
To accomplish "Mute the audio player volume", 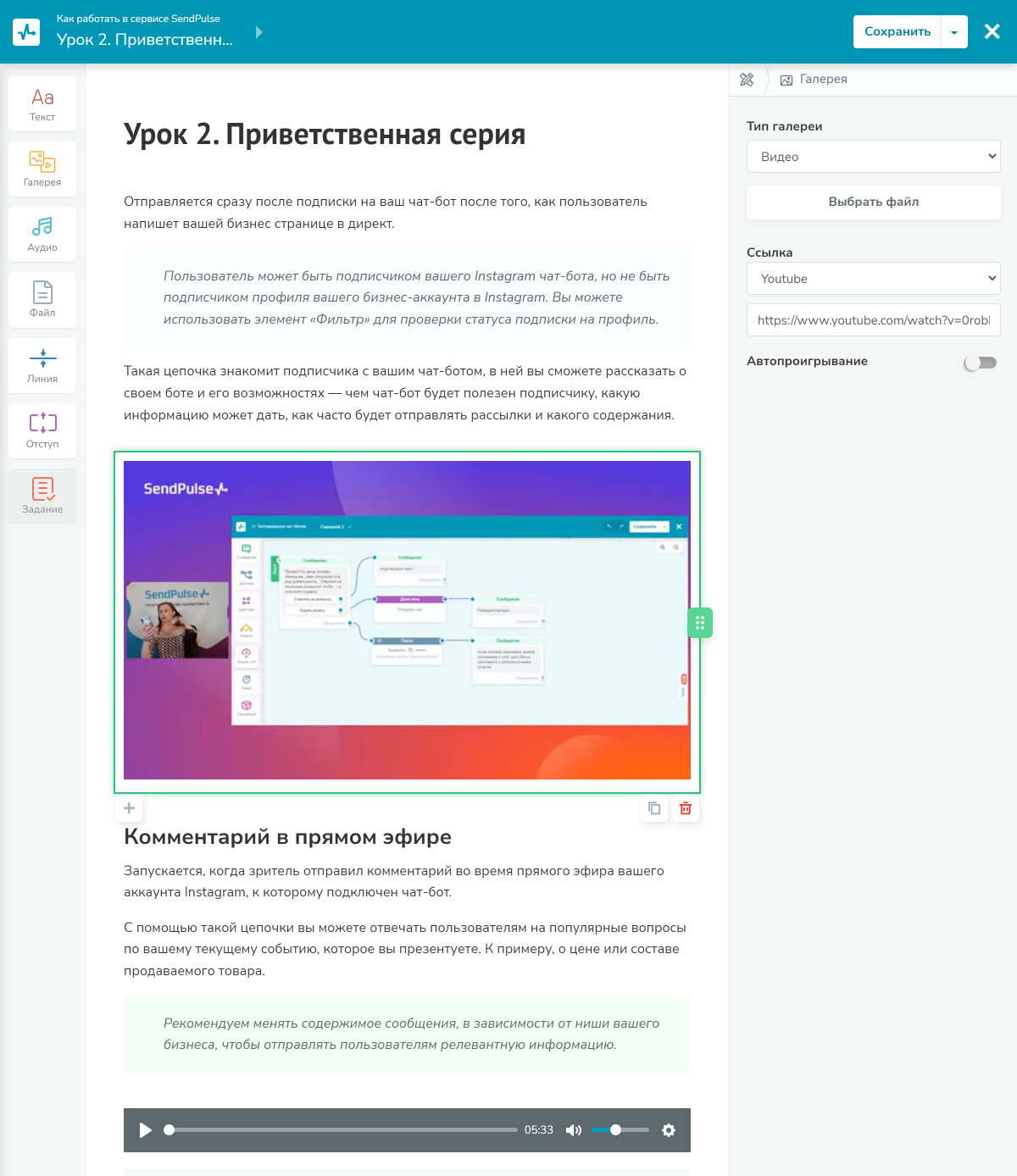I will pos(574,1130).
